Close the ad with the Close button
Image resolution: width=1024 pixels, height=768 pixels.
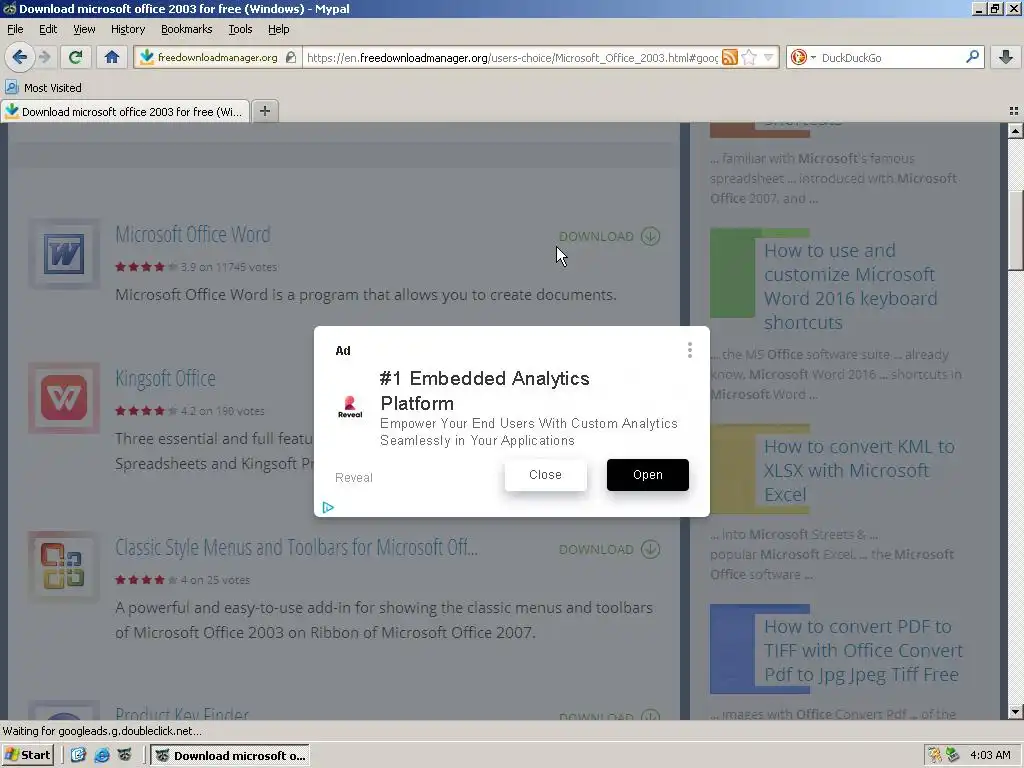545,475
